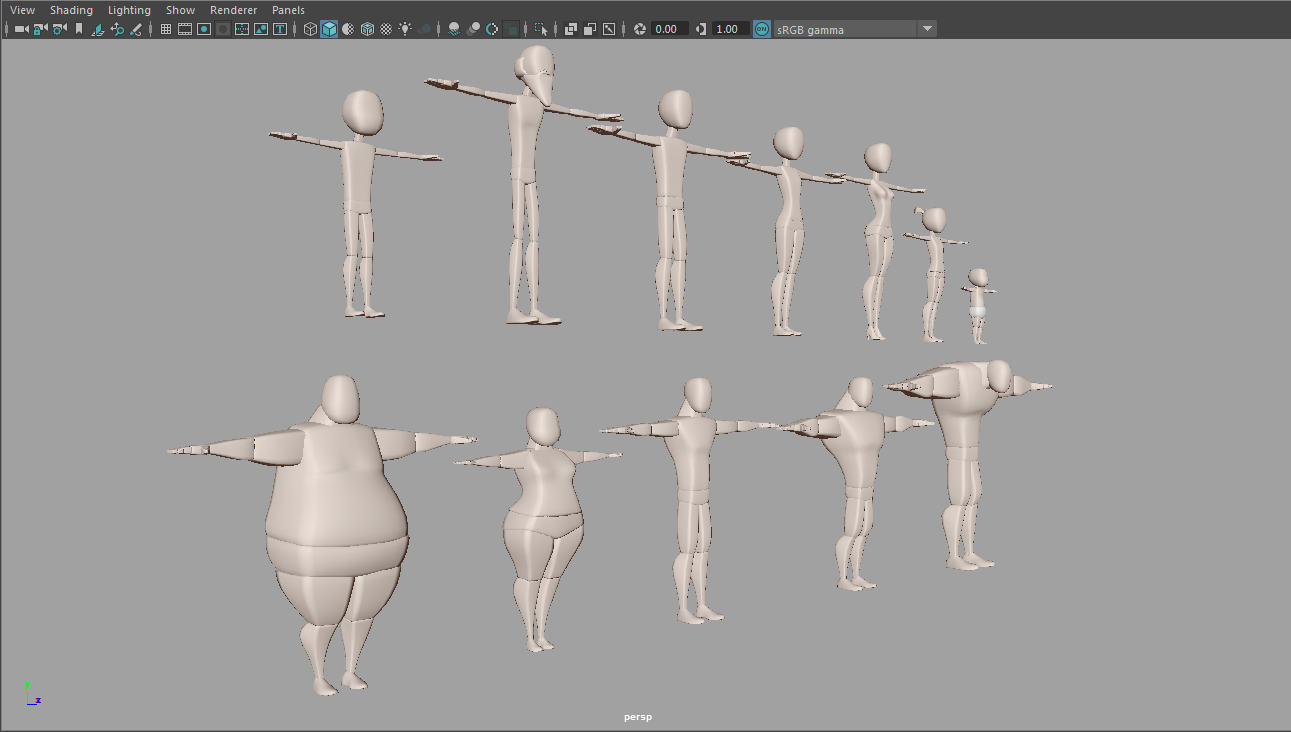1291x732 pixels.
Task: Toggle Multisample Anti-aliasing icon
Action: pyautogui.click(x=492, y=29)
